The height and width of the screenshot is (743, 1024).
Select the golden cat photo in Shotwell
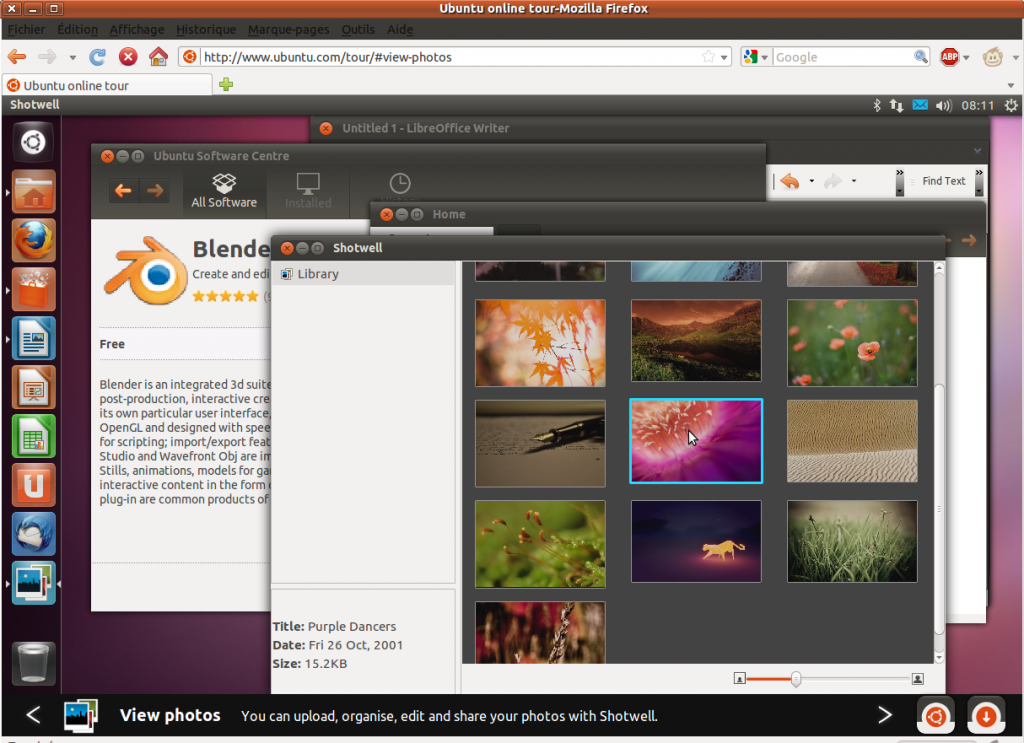point(696,541)
